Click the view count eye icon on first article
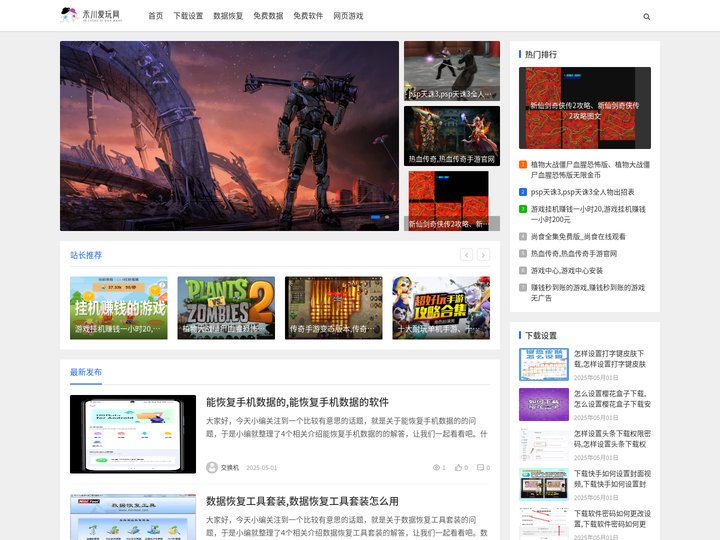Image resolution: width=720 pixels, height=540 pixels. pos(436,467)
